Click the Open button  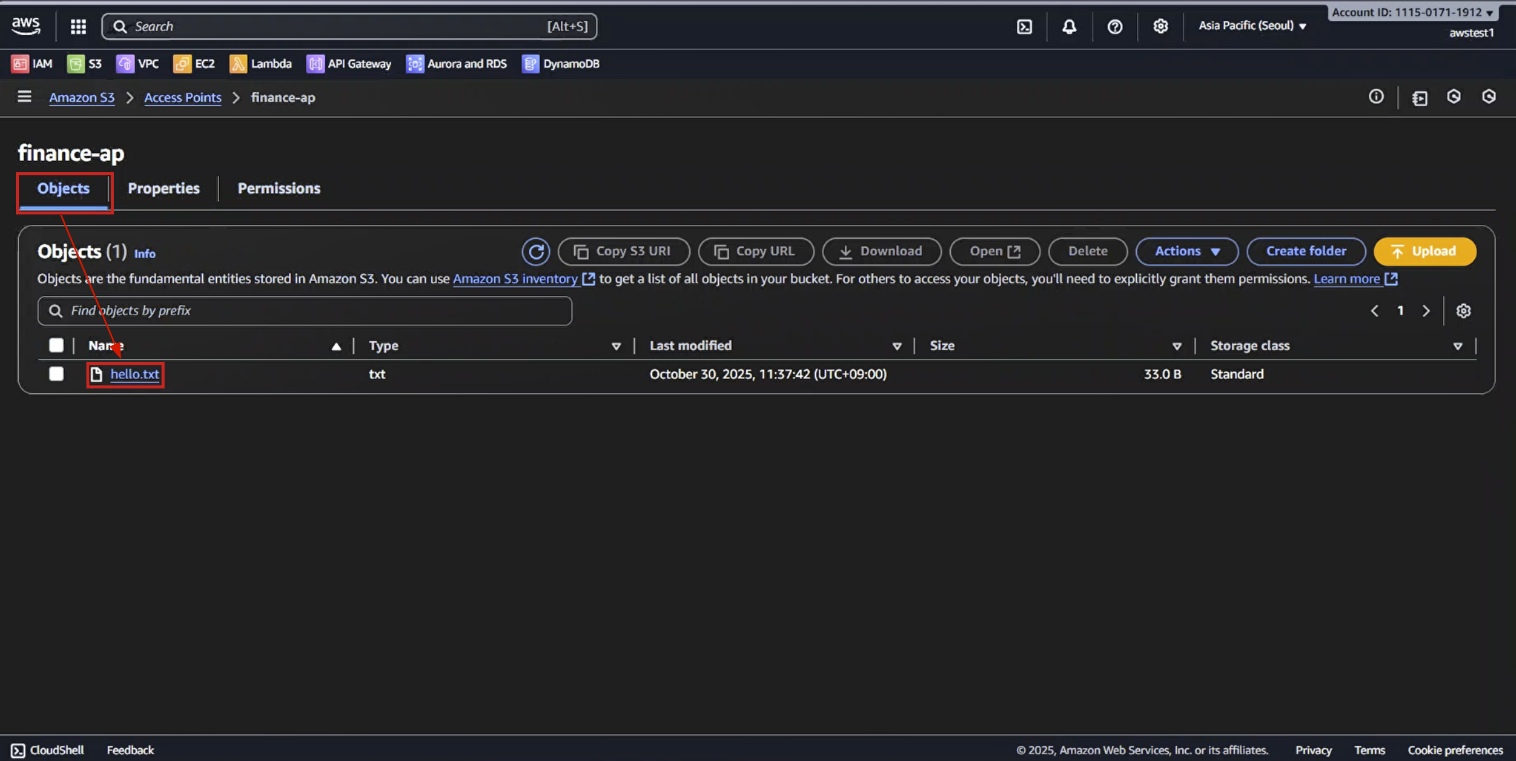pyautogui.click(x=995, y=252)
